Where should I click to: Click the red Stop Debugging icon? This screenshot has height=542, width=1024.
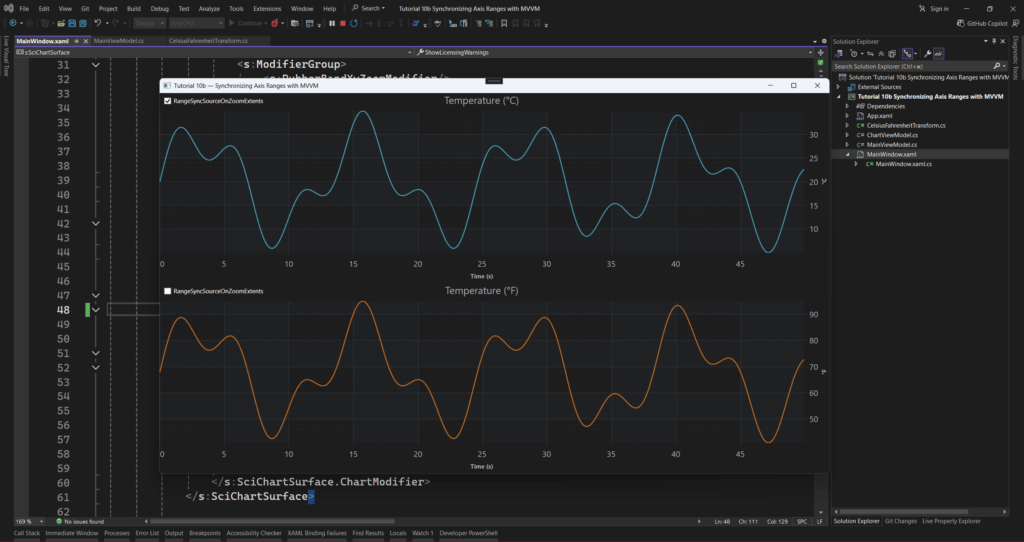tap(343, 23)
